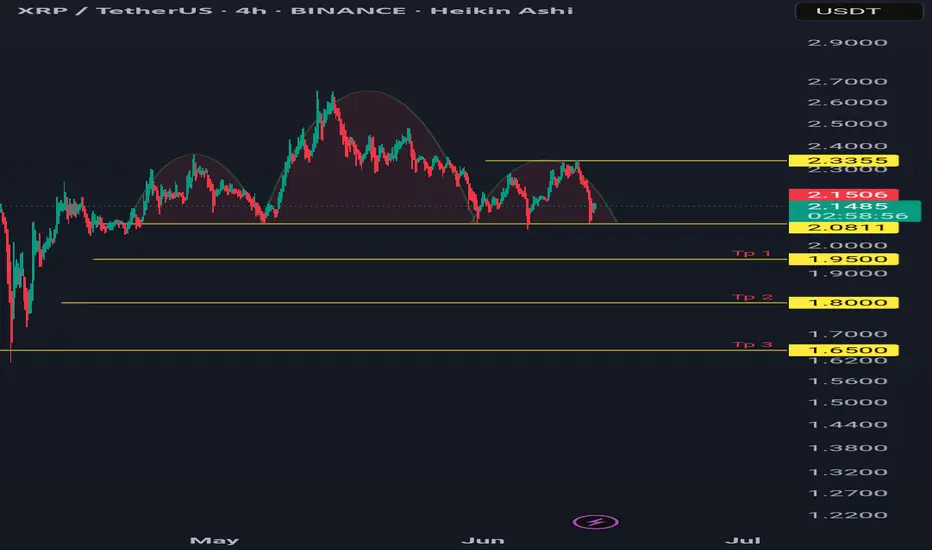Viewport: 932px width, 550px height.
Task: Click the Jul label on time axis
Action: coord(743,540)
